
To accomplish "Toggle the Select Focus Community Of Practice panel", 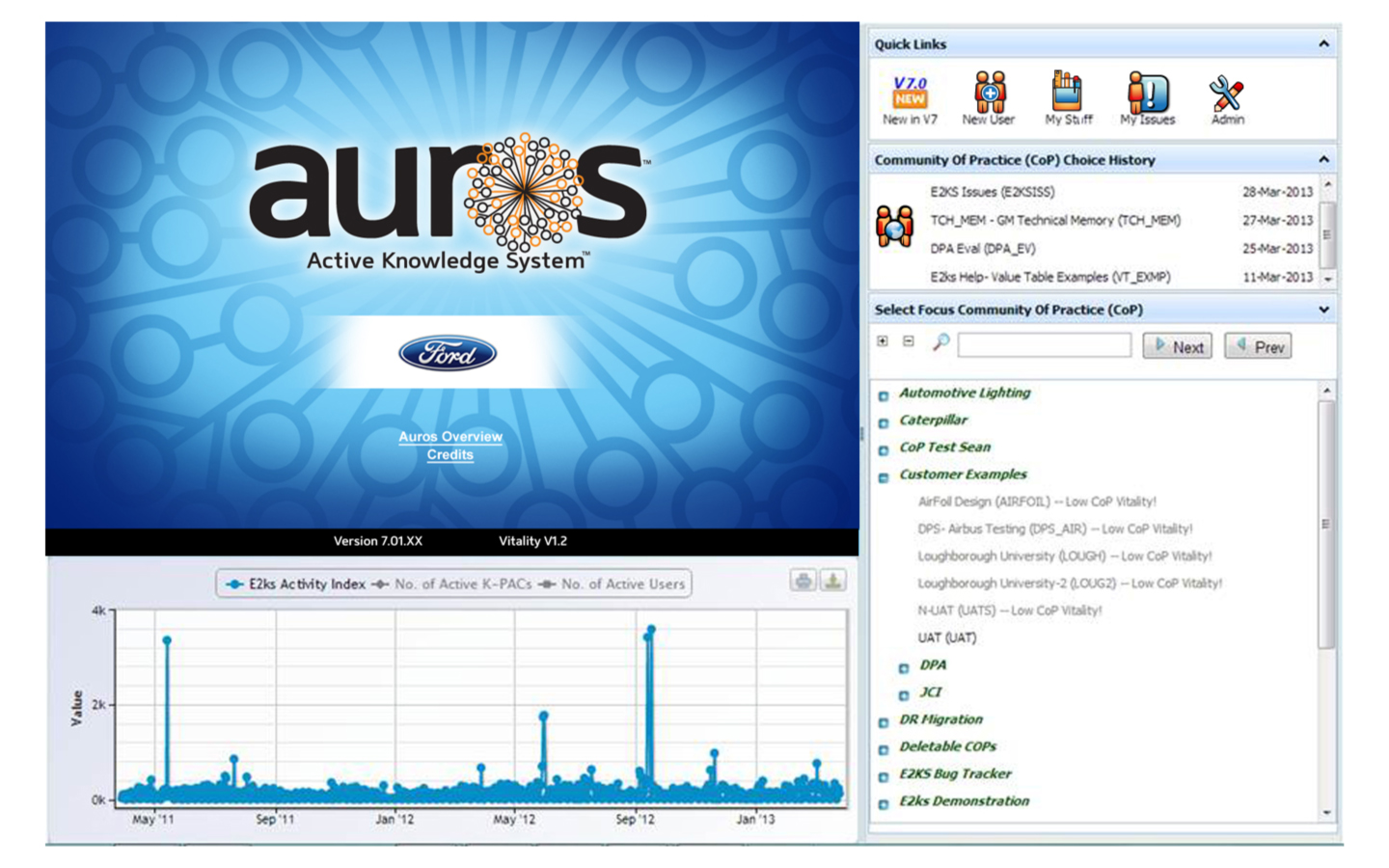I will (x=1323, y=310).
